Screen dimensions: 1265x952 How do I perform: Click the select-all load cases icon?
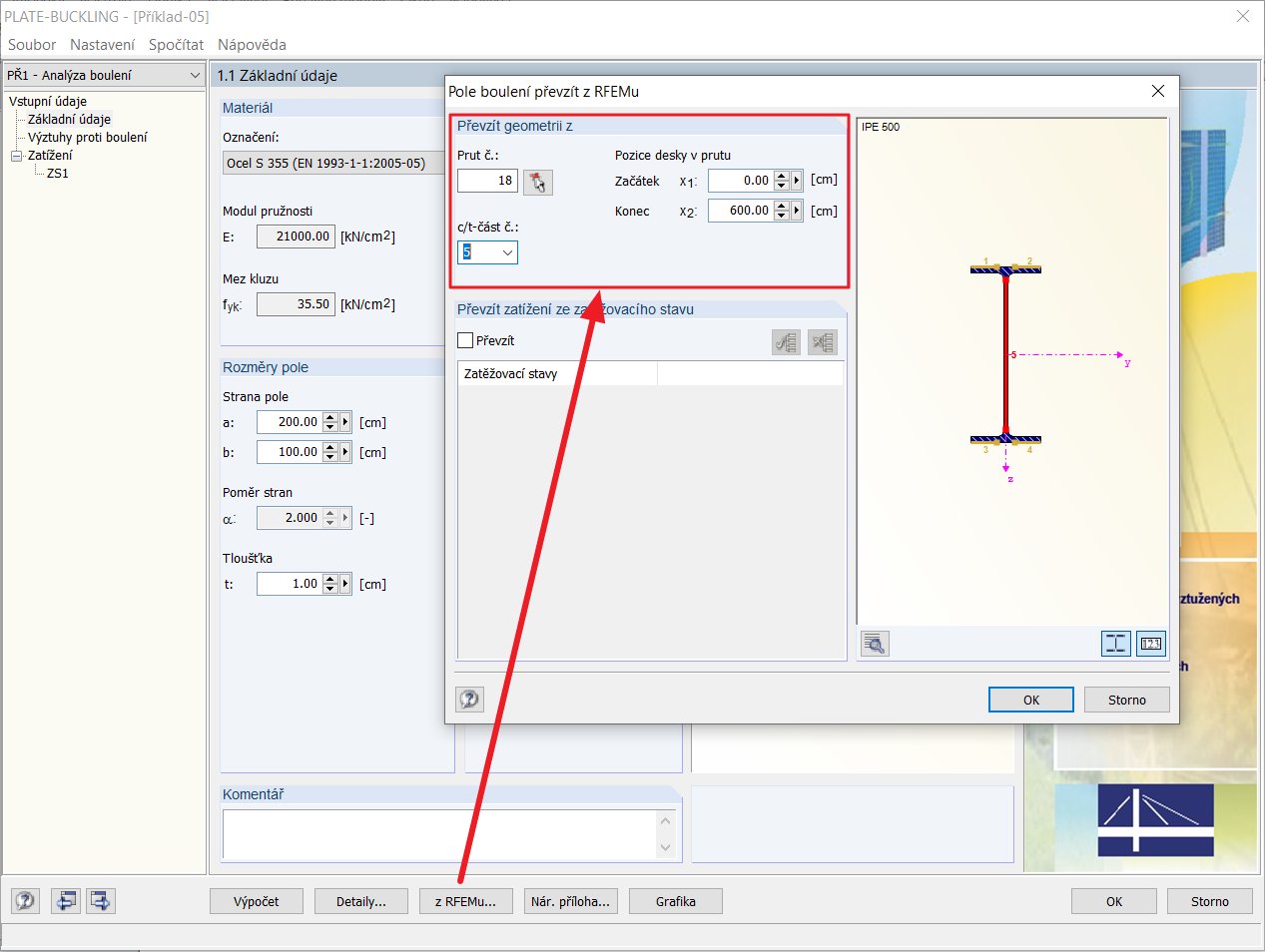coord(787,342)
